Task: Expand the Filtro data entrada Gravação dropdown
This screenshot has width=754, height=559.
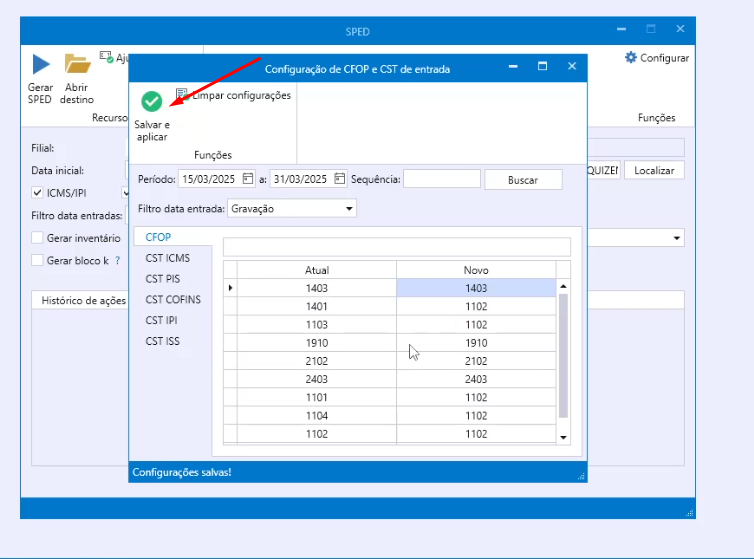Action: tap(349, 209)
